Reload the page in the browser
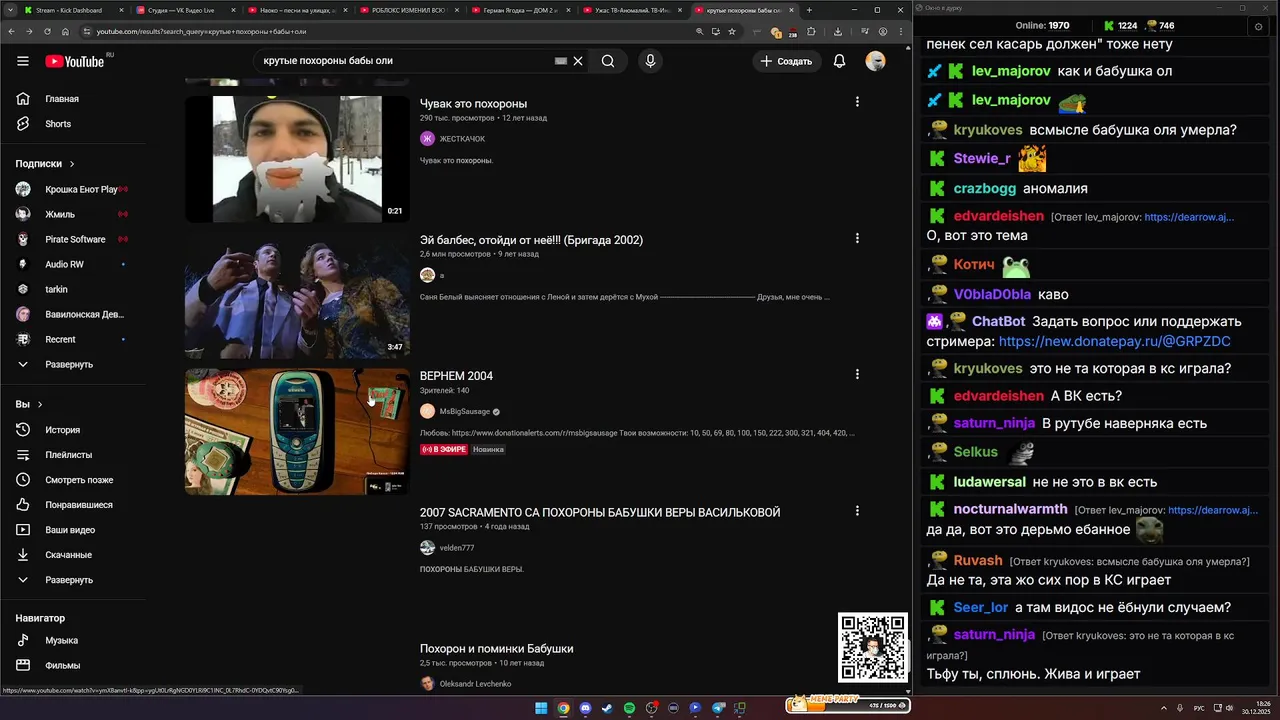The height and width of the screenshot is (720, 1280). point(47,31)
